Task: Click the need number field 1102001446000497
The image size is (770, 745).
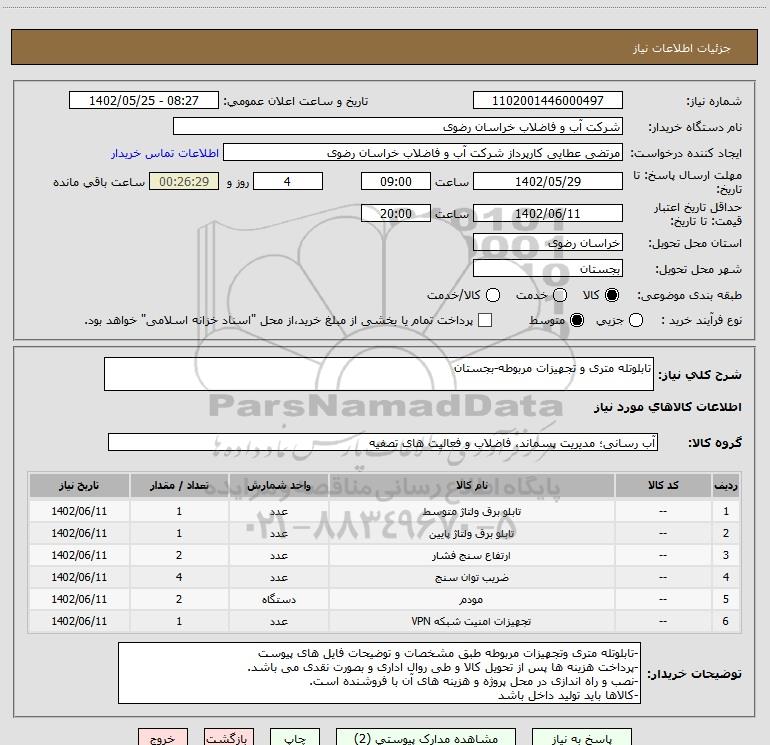Action: 548,101
